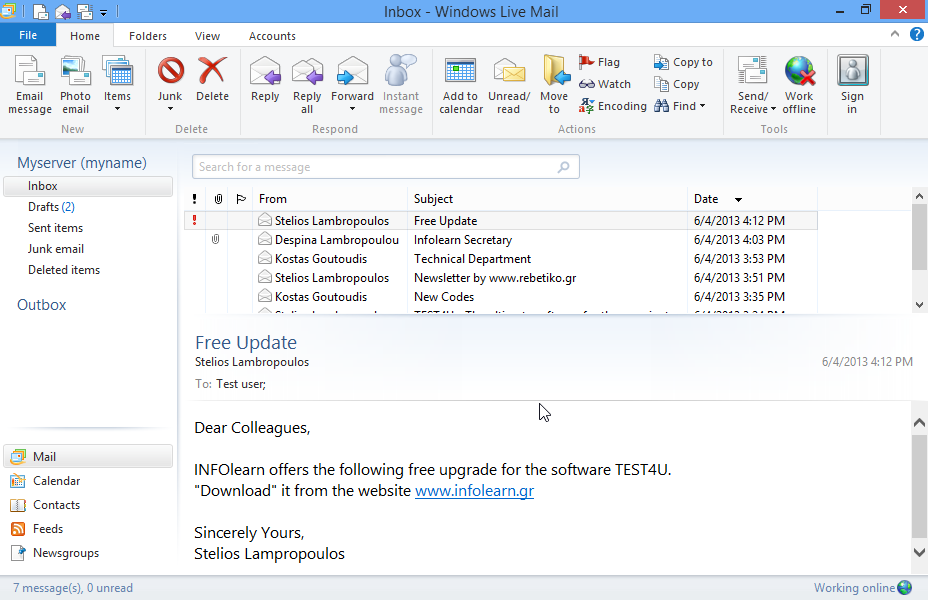Select the Myserver (myname) account
This screenshot has width=928, height=600.
tap(82, 163)
